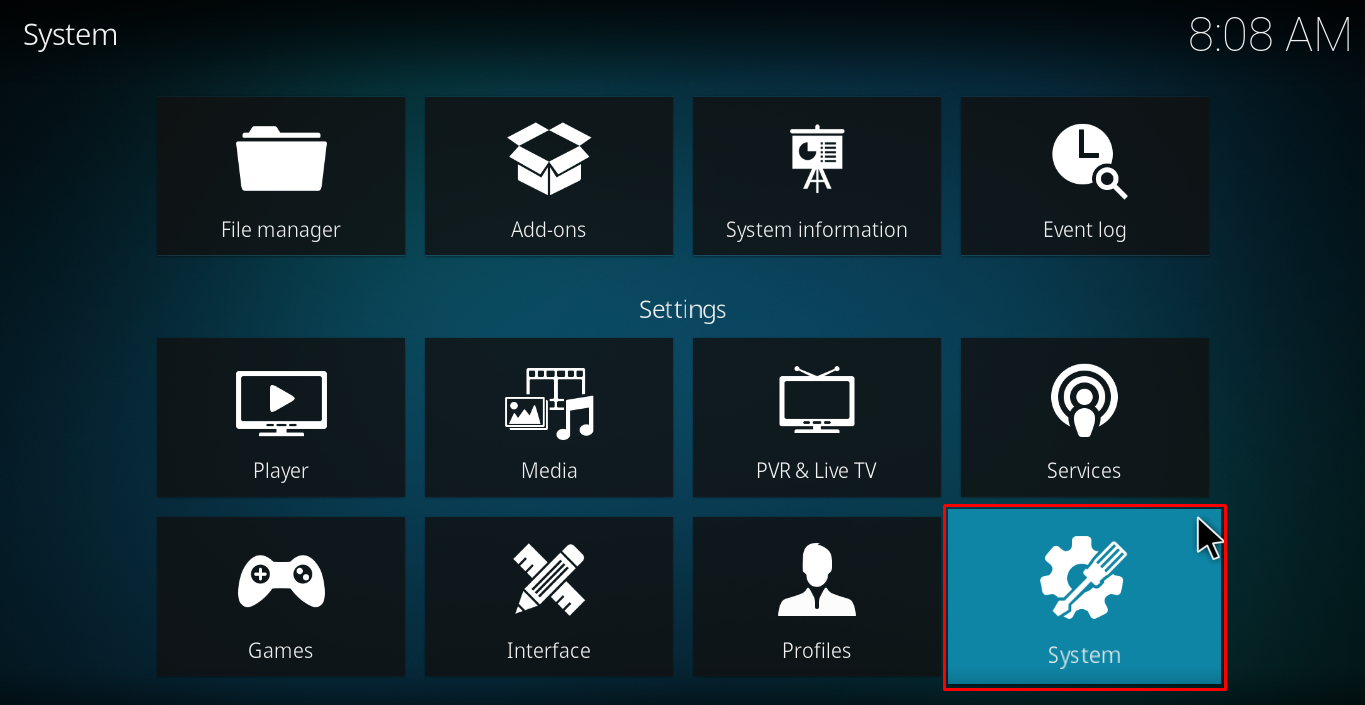The image size is (1365, 705).
Task: Click the Settings section heading
Action: coord(683,309)
